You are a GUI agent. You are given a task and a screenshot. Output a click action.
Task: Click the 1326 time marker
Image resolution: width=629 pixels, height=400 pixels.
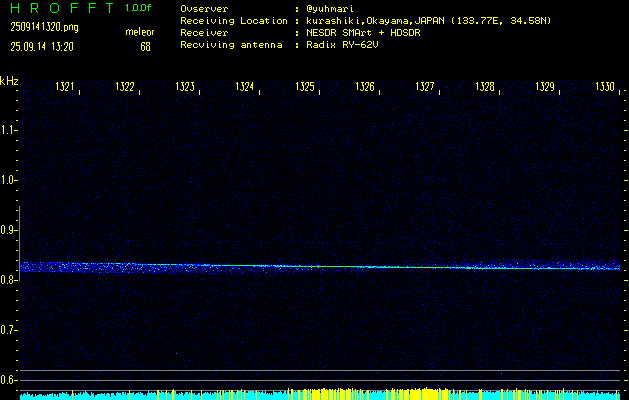365,86
